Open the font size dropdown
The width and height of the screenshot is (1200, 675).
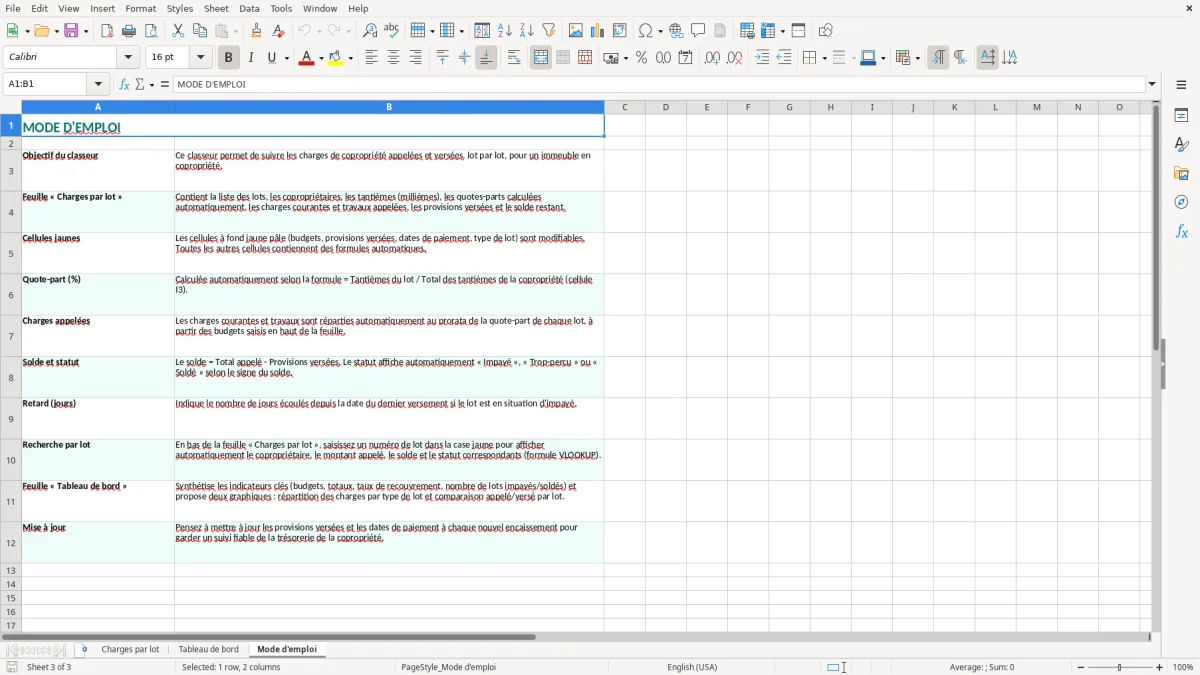(x=201, y=58)
